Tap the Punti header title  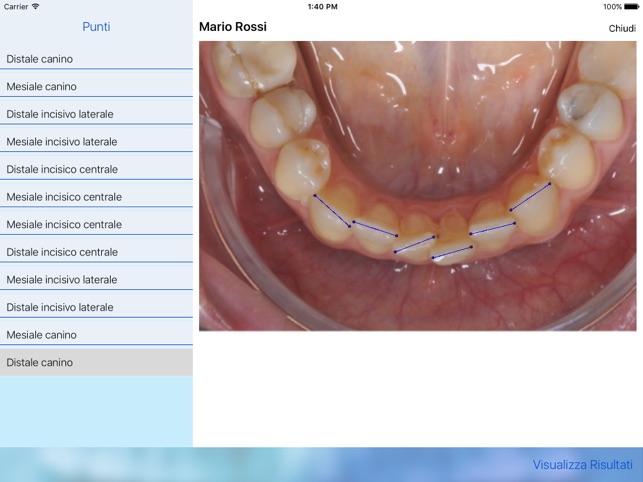click(x=96, y=27)
